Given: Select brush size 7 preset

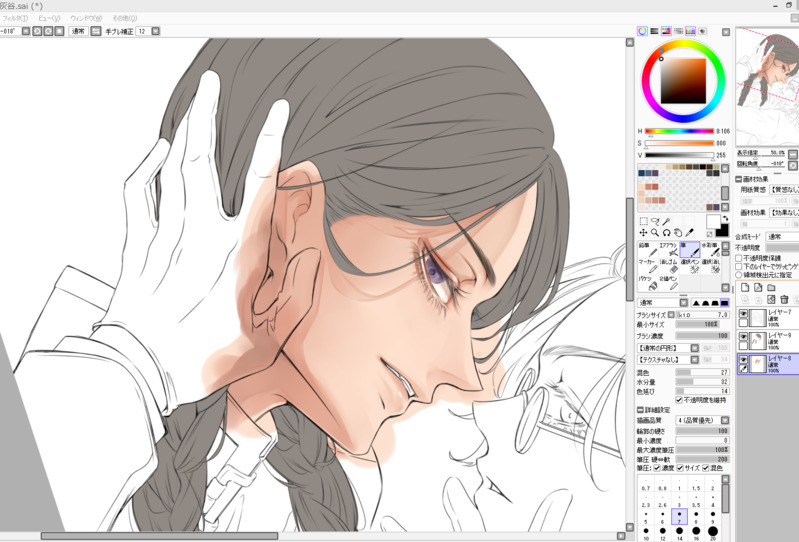Looking at the screenshot, I should (679, 517).
